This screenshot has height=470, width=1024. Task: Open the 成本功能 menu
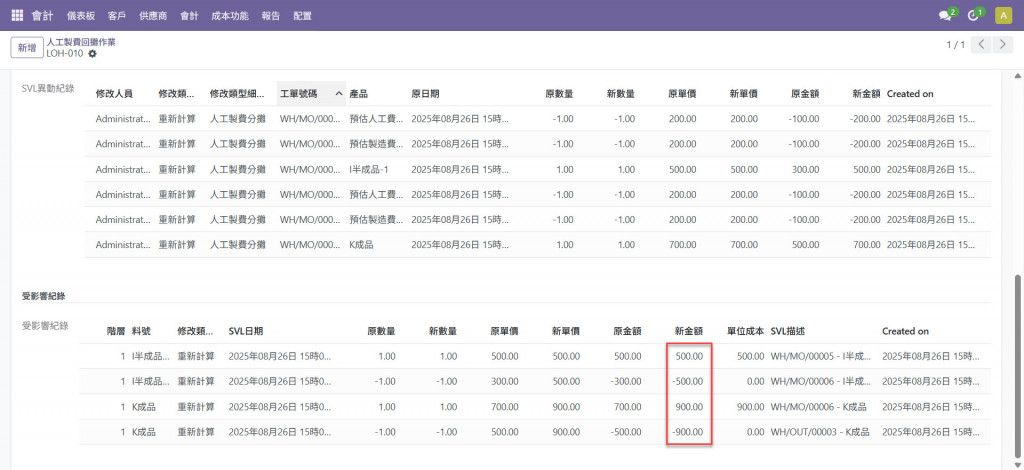coord(230,16)
